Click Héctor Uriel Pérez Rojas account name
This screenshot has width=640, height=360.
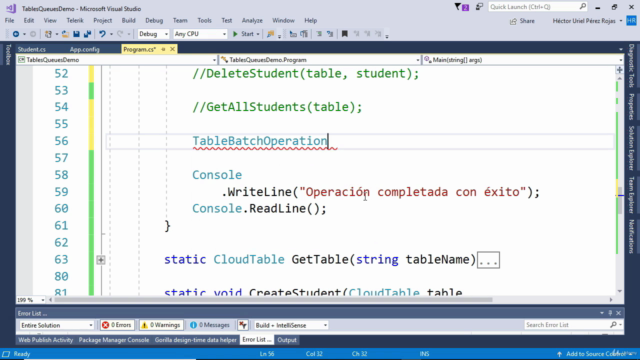[x=584, y=21]
